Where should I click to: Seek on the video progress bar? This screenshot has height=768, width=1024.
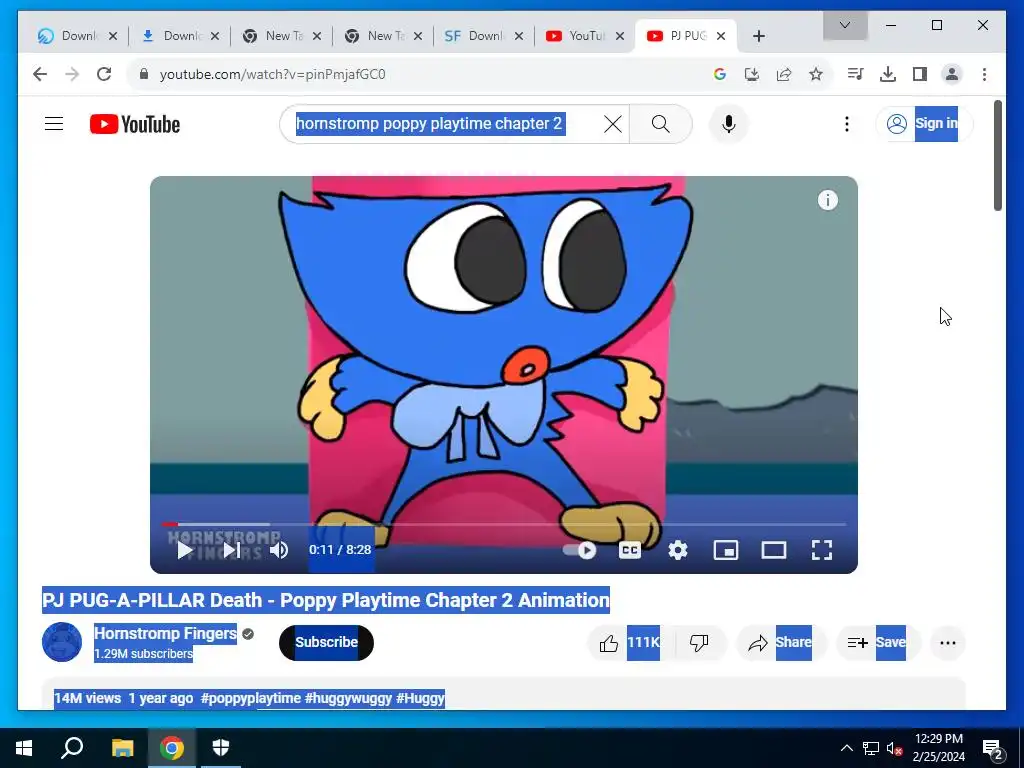(504, 524)
